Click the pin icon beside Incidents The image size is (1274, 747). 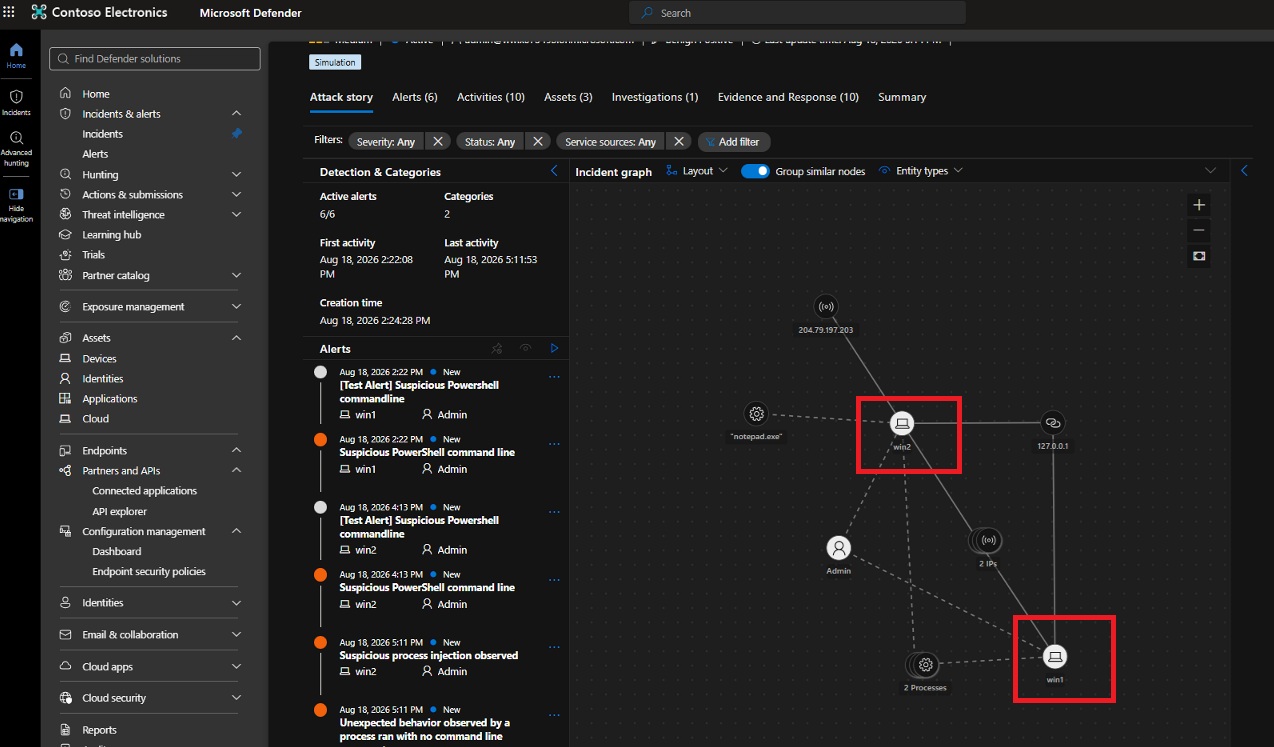(x=236, y=133)
